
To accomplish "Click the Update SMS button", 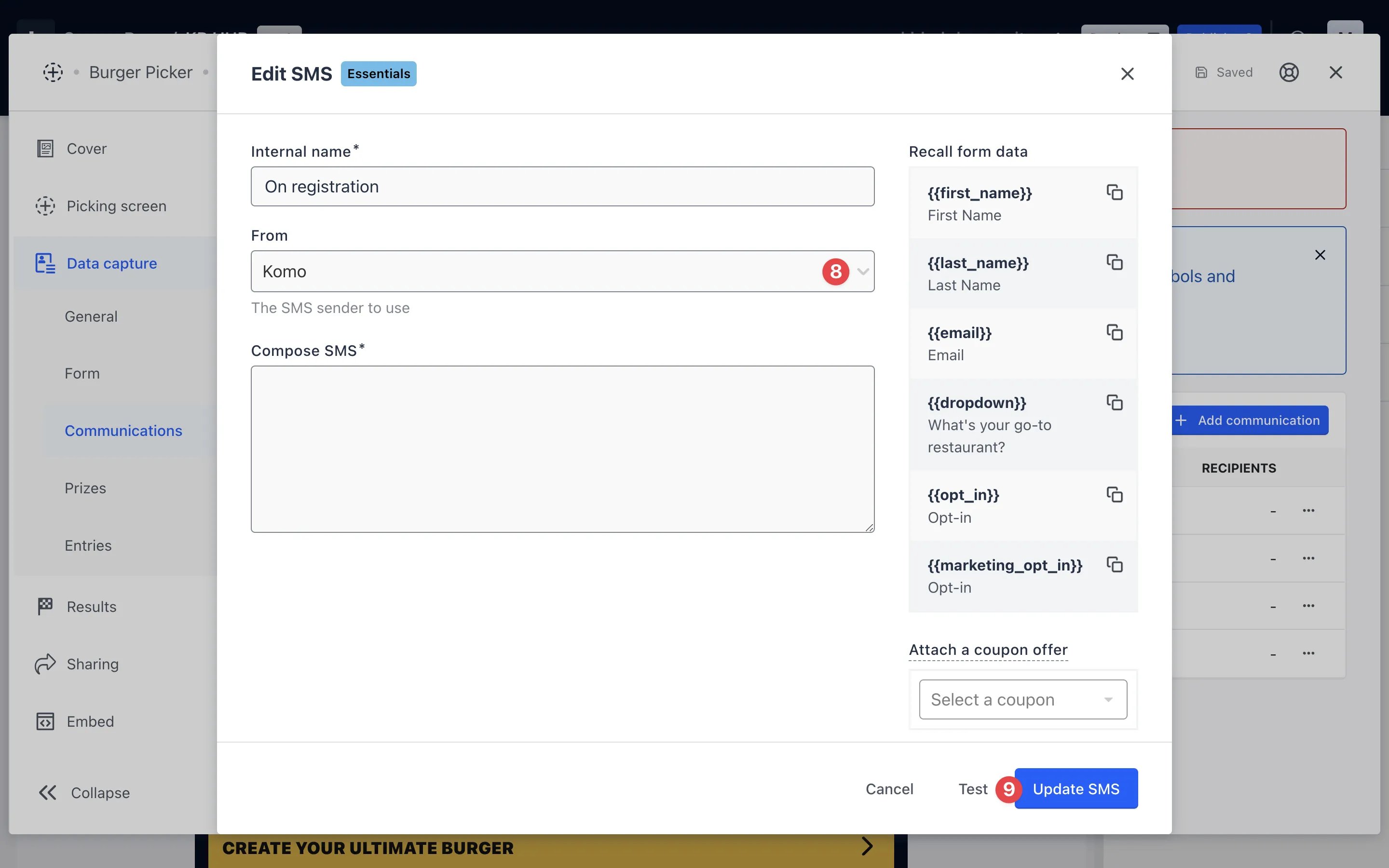I will coord(1076,789).
